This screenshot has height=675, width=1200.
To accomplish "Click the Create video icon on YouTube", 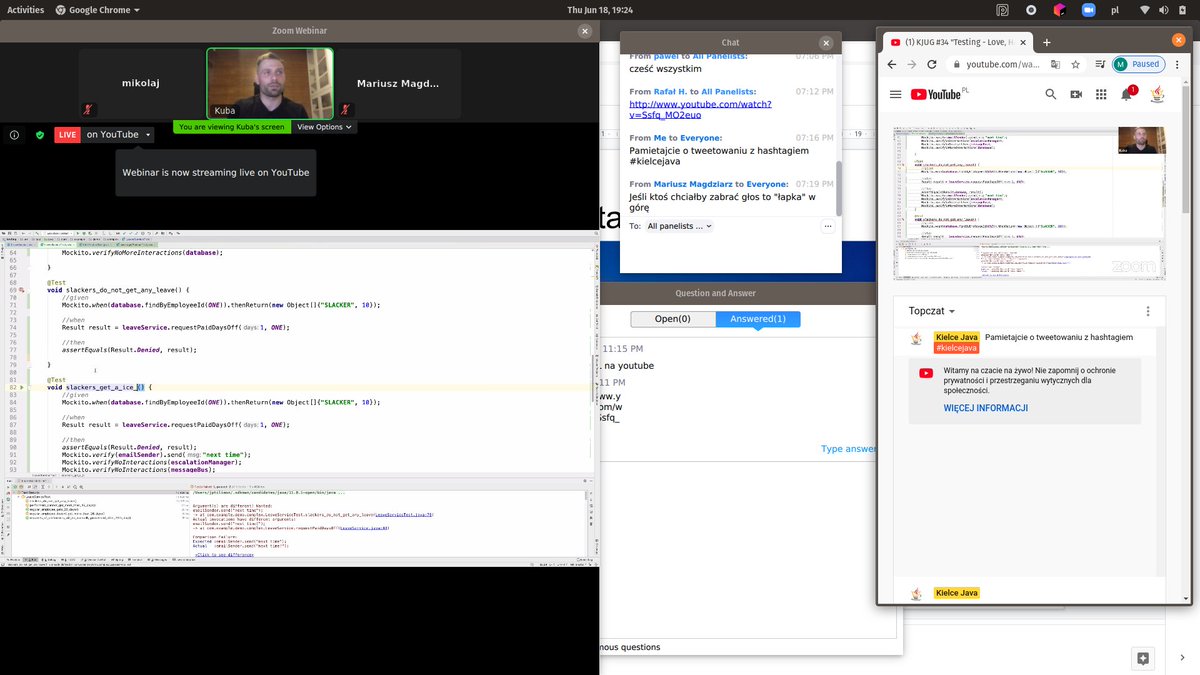I will click(x=1075, y=93).
